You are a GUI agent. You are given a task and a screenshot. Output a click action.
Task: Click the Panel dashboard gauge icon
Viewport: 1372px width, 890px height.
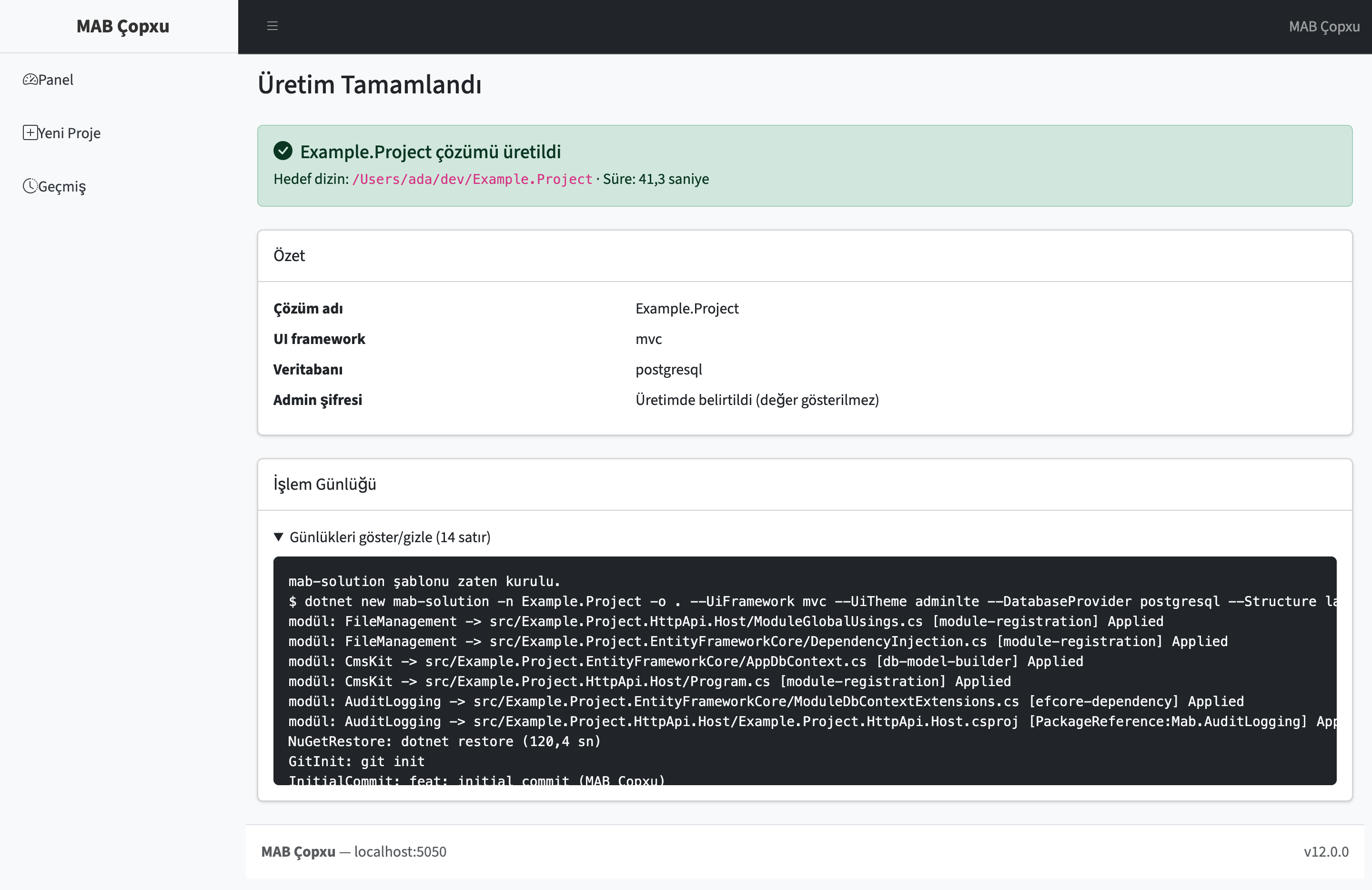[30, 80]
